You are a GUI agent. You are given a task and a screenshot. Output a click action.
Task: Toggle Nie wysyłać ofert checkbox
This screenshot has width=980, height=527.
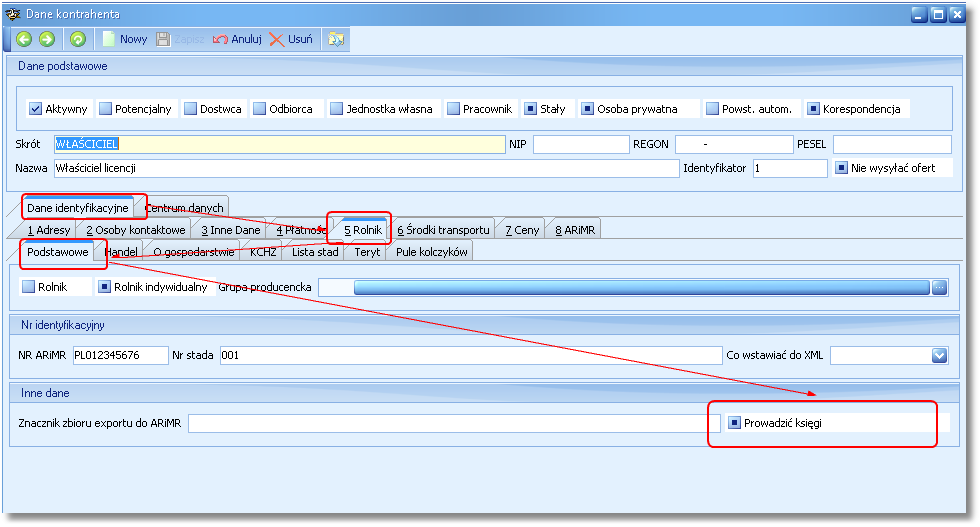click(x=842, y=168)
